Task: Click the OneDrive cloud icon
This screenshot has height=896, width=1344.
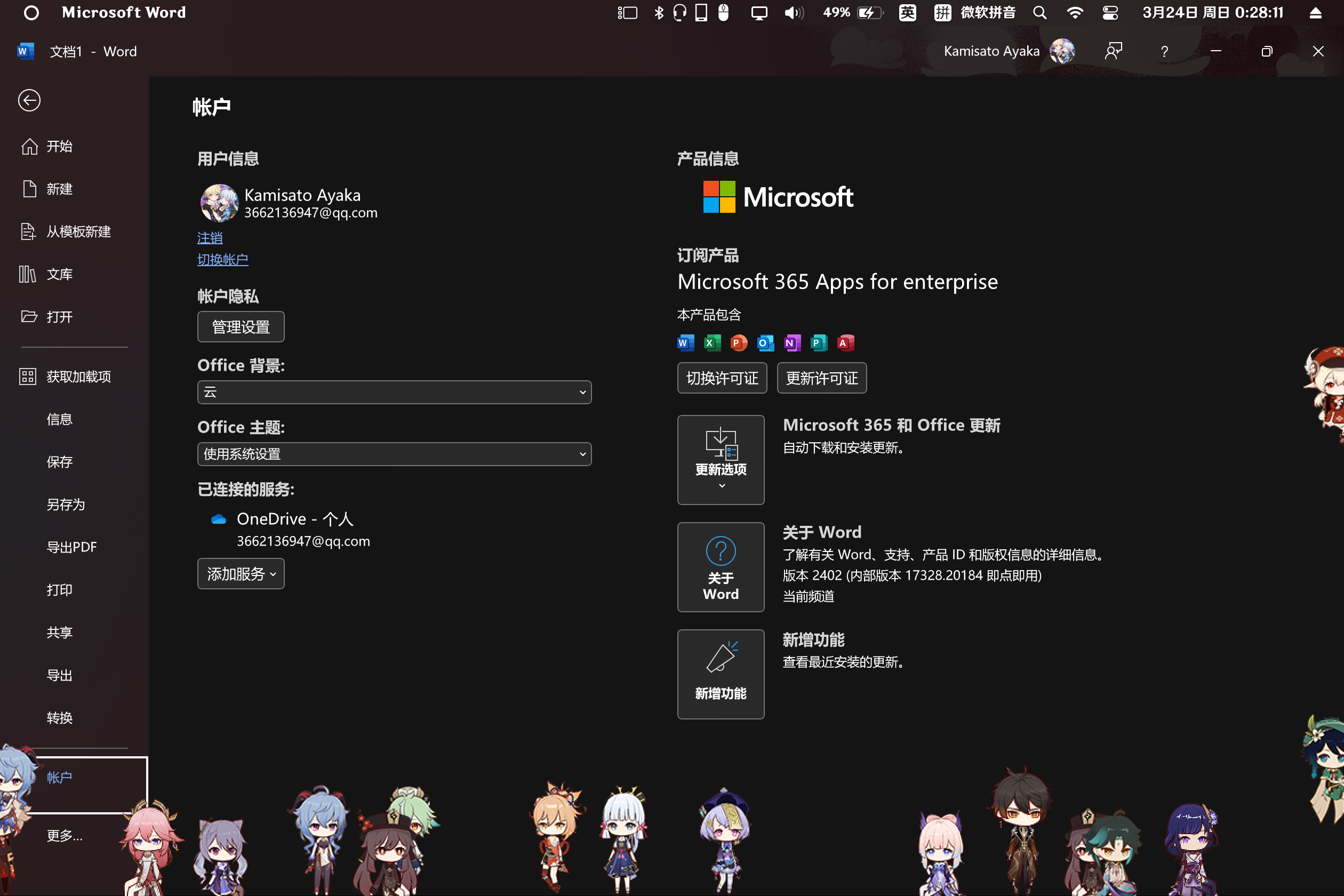Action: (x=219, y=519)
